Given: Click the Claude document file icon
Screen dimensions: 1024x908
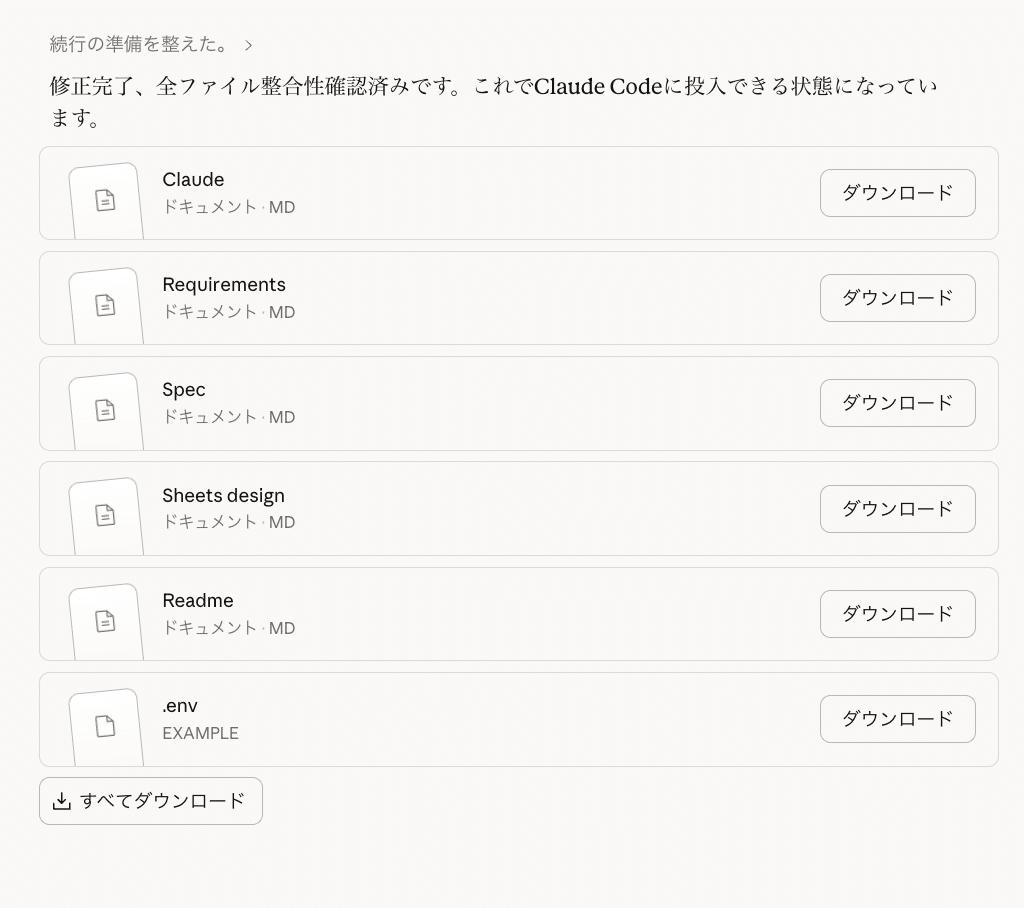Looking at the screenshot, I should [x=105, y=200].
